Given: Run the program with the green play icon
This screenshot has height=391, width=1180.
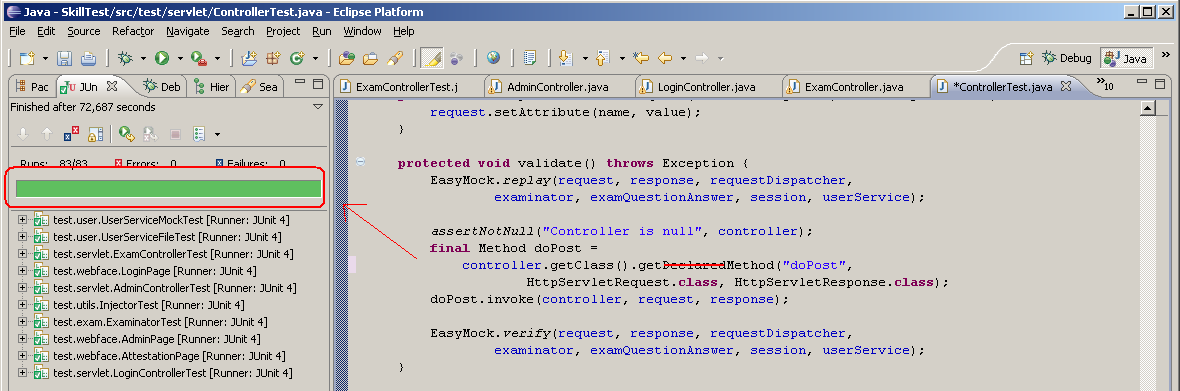Looking at the screenshot, I should click(x=162, y=58).
